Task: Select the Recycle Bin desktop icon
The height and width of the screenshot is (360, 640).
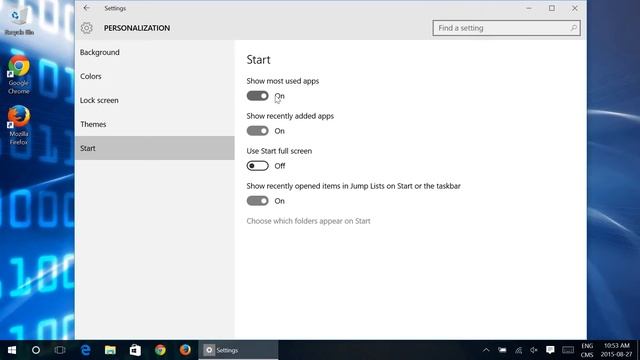Action: click(19, 20)
